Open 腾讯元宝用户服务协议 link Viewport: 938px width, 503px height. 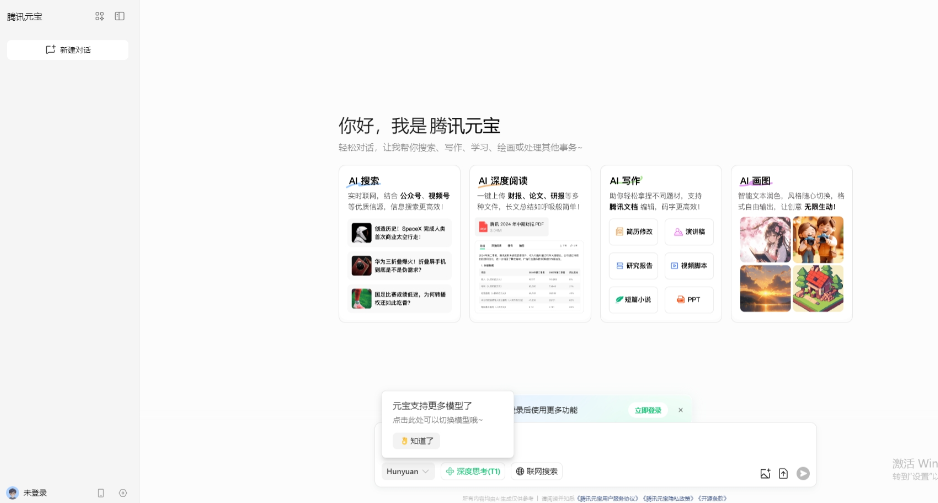coord(607,498)
